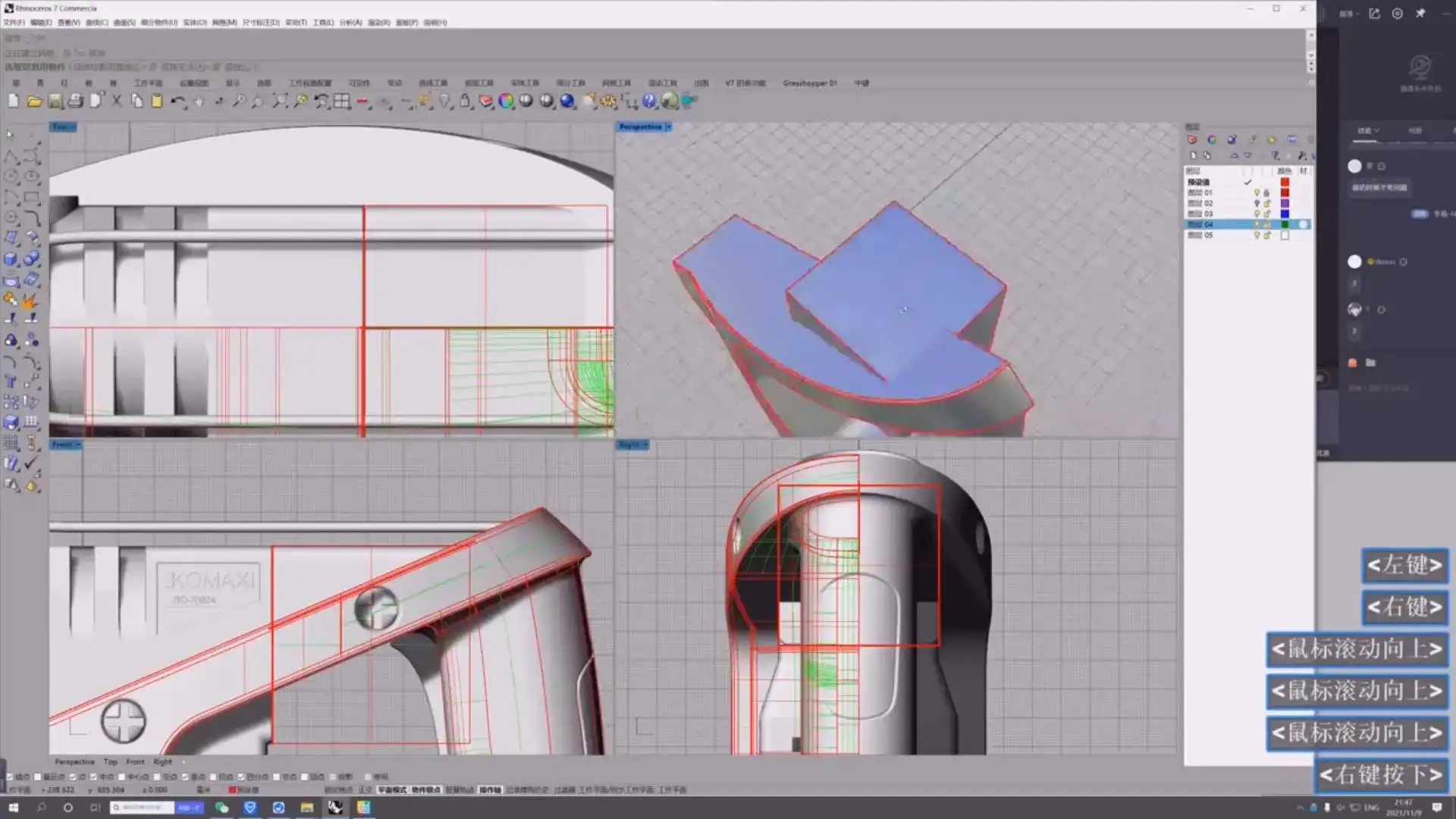Toggle visibility bulb of layer 02
Viewport: 1456px width, 819px height.
tap(1257, 203)
